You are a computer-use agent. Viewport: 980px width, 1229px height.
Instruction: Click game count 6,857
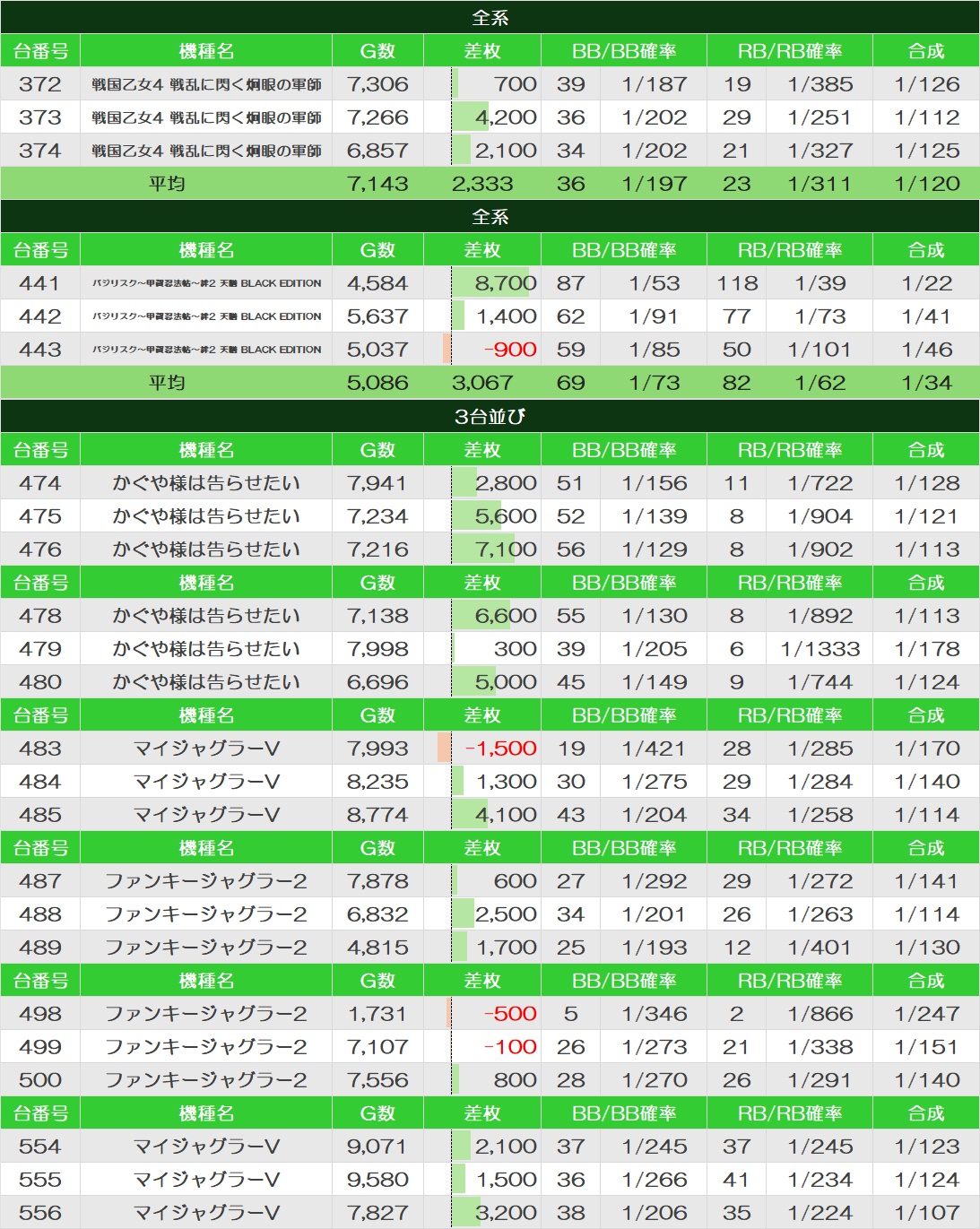(377, 151)
